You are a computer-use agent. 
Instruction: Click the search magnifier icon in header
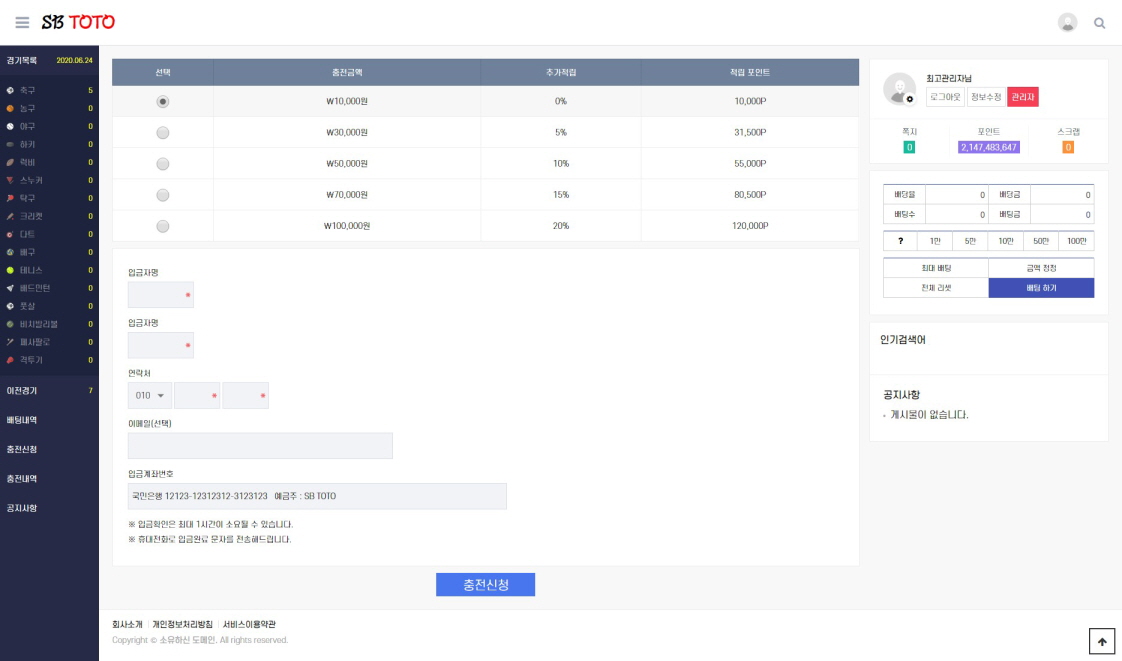point(1100,23)
